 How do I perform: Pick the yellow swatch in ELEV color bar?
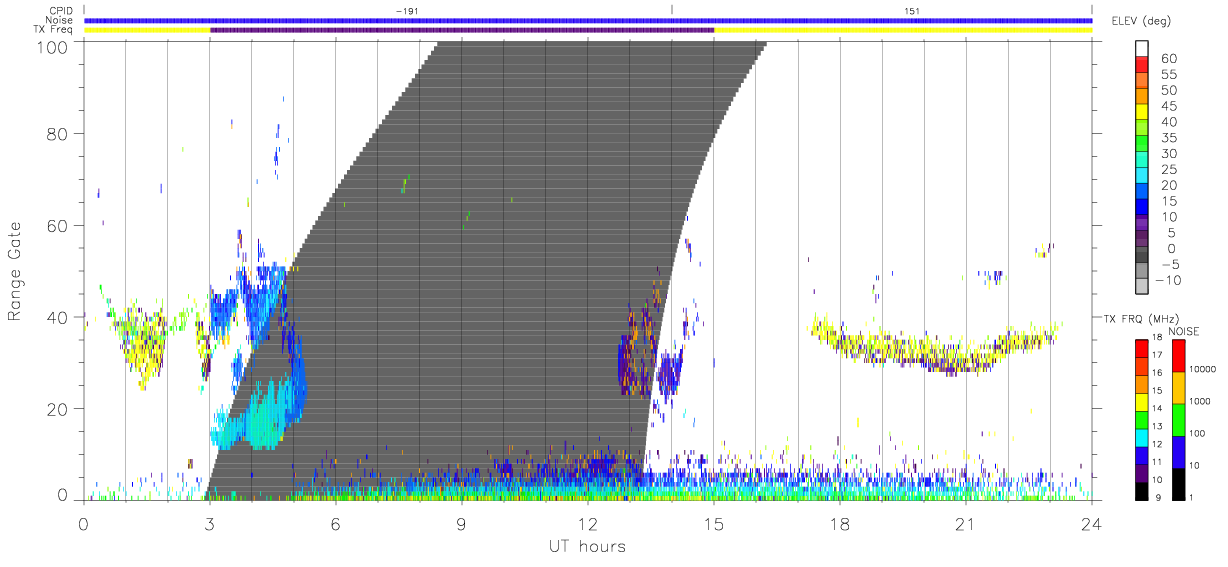tap(1142, 112)
